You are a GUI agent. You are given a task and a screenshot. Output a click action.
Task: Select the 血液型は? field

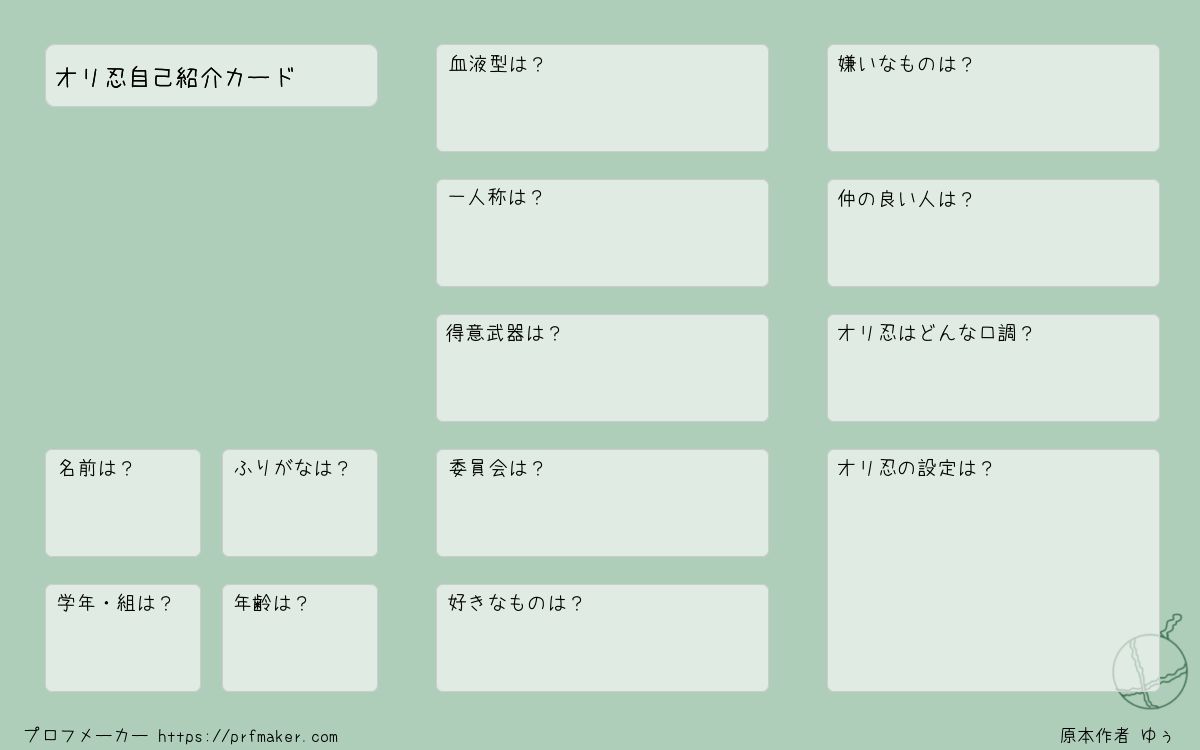click(x=602, y=98)
